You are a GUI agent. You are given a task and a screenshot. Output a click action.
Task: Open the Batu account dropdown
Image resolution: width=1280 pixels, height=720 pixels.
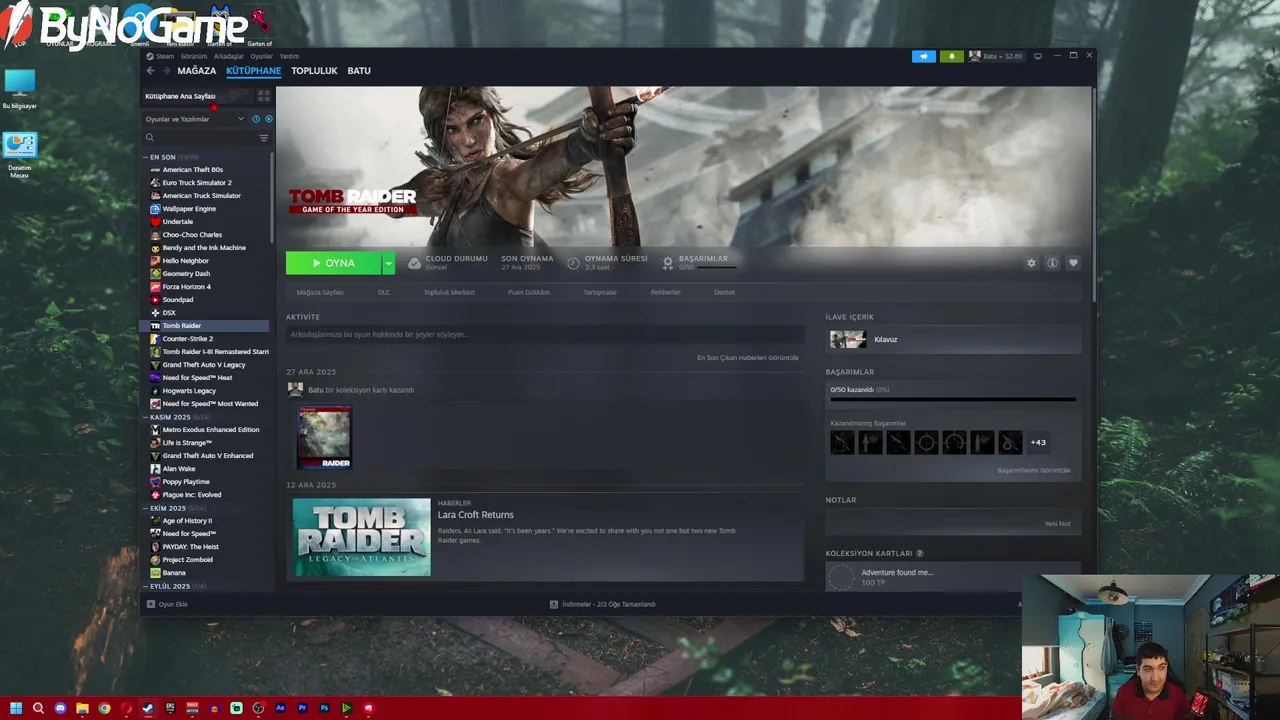click(x=996, y=56)
